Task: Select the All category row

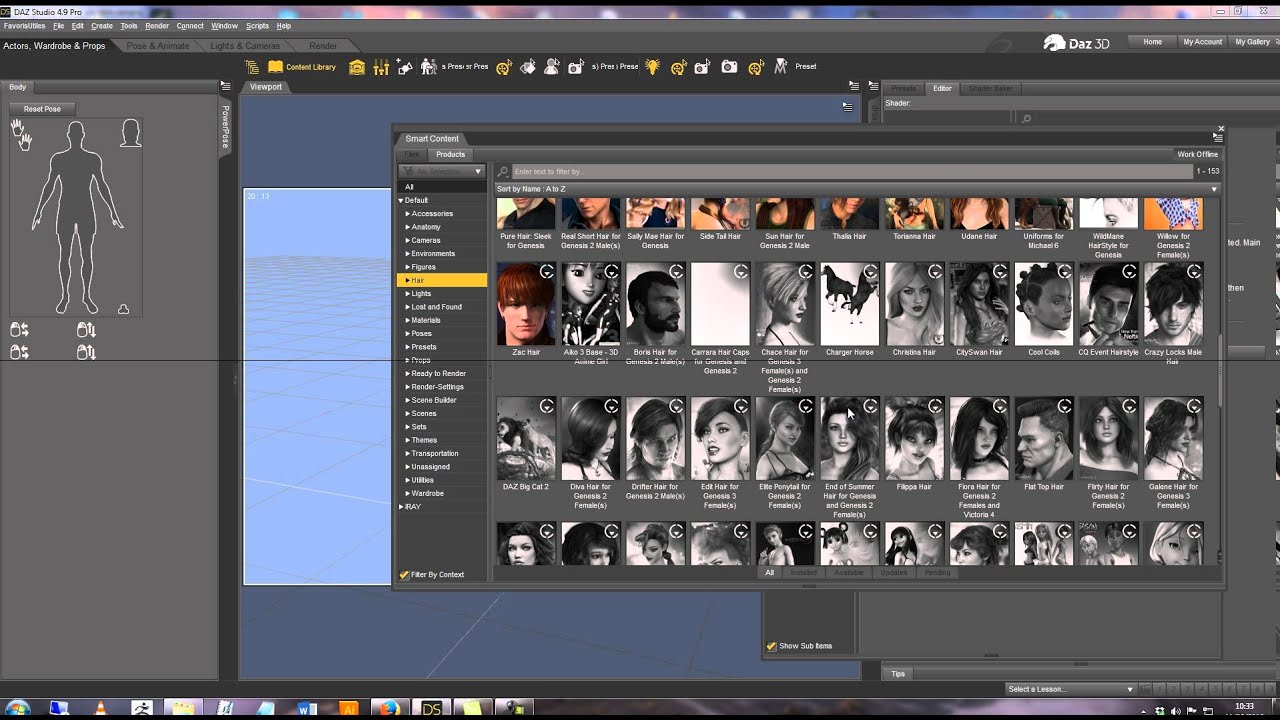Action: (x=441, y=187)
